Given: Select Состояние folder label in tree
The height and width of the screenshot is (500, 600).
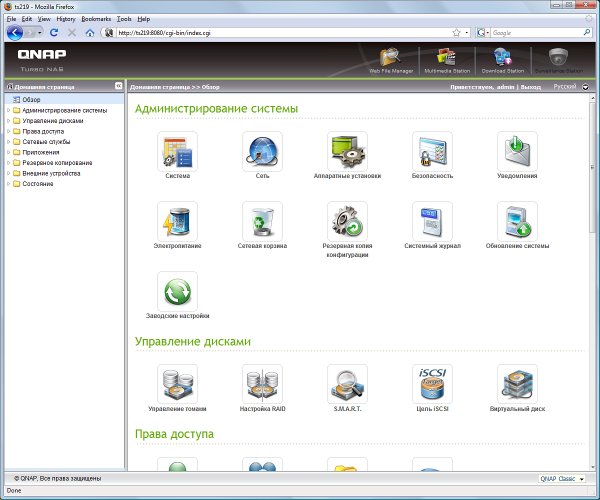Looking at the screenshot, I should pyautogui.click(x=38, y=184).
